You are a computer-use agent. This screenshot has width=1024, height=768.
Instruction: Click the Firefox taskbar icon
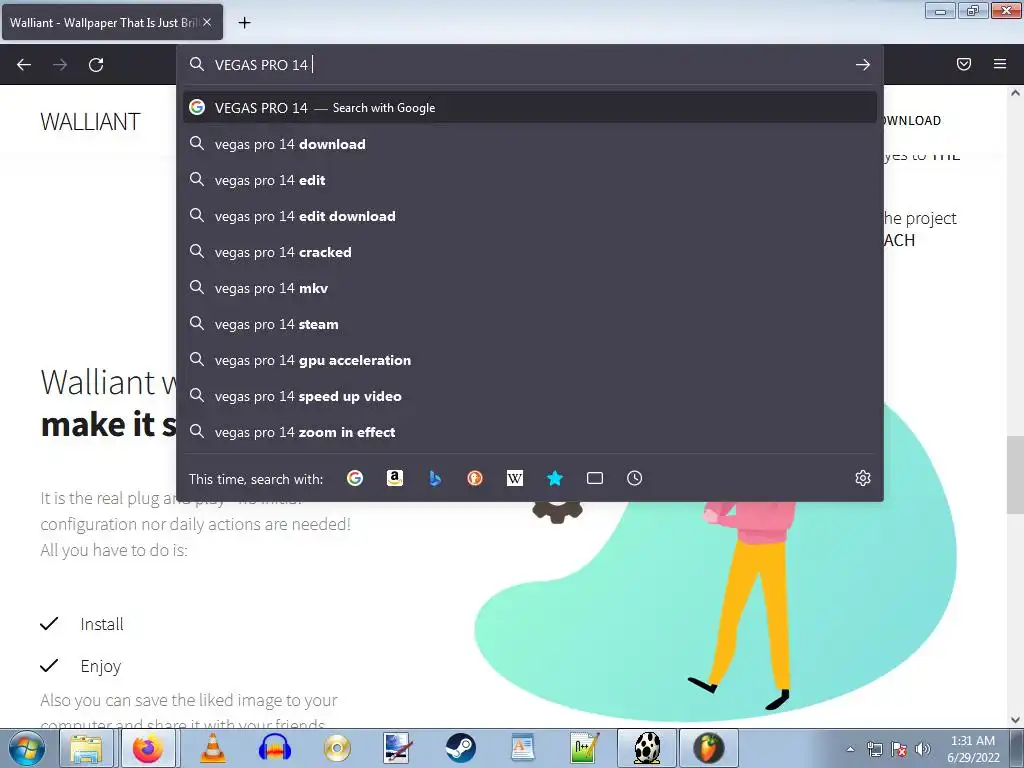coord(148,748)
